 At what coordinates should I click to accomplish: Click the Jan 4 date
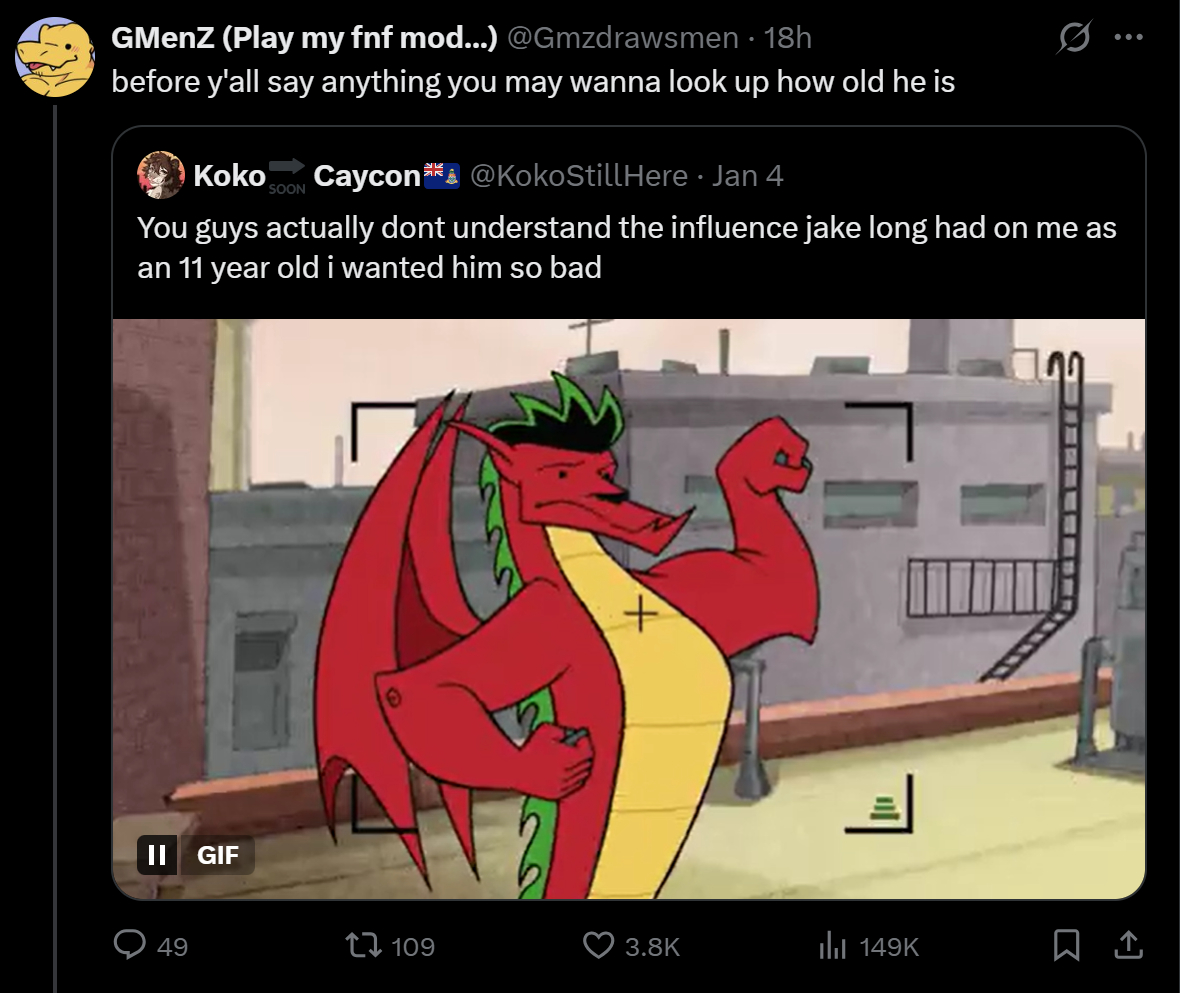pos(748,176)
